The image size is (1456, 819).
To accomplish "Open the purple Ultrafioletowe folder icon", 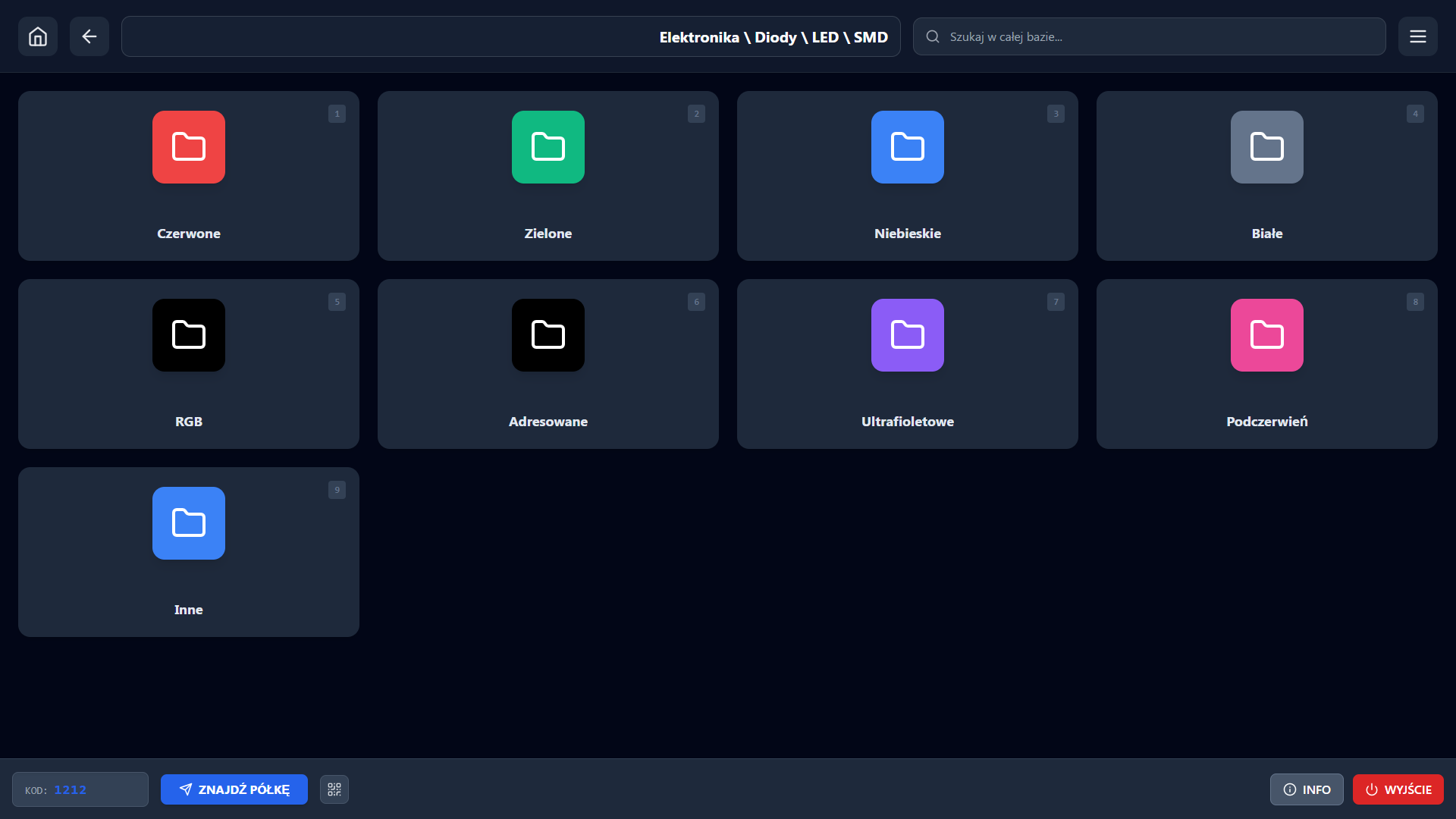I will (908, 335).
